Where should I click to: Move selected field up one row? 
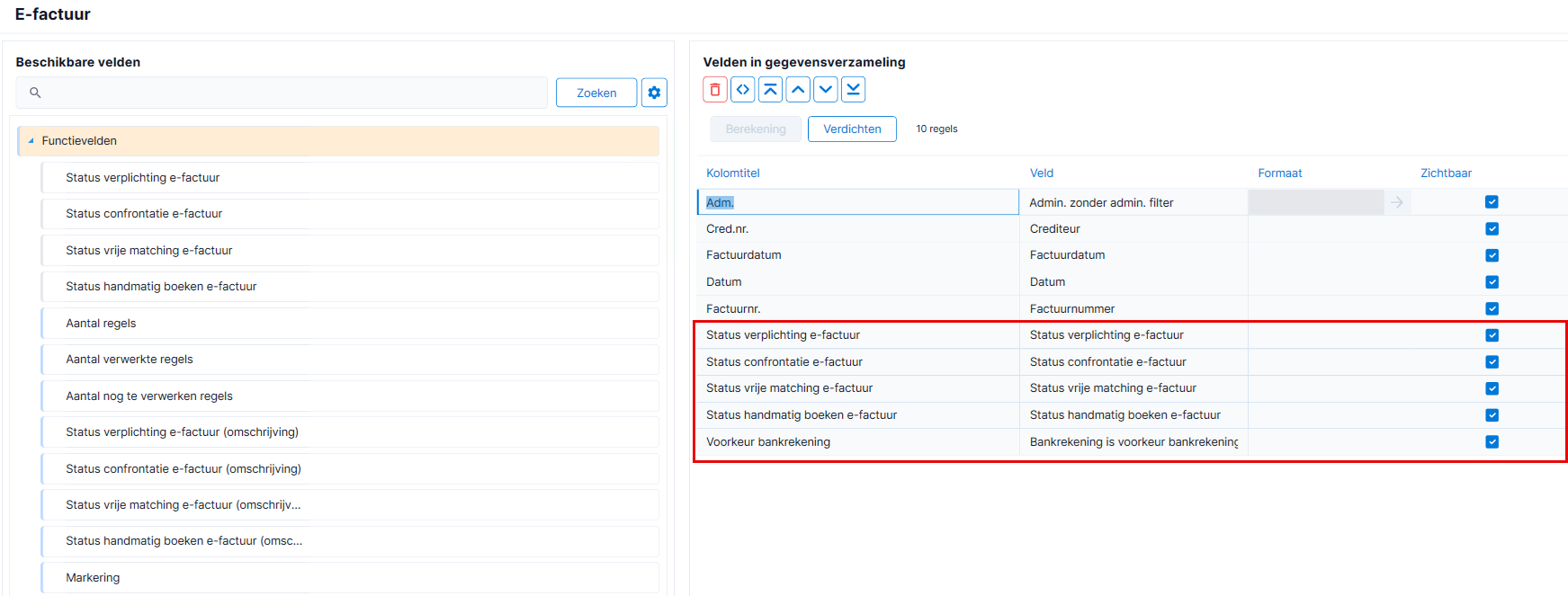click(x=798, y=90)
